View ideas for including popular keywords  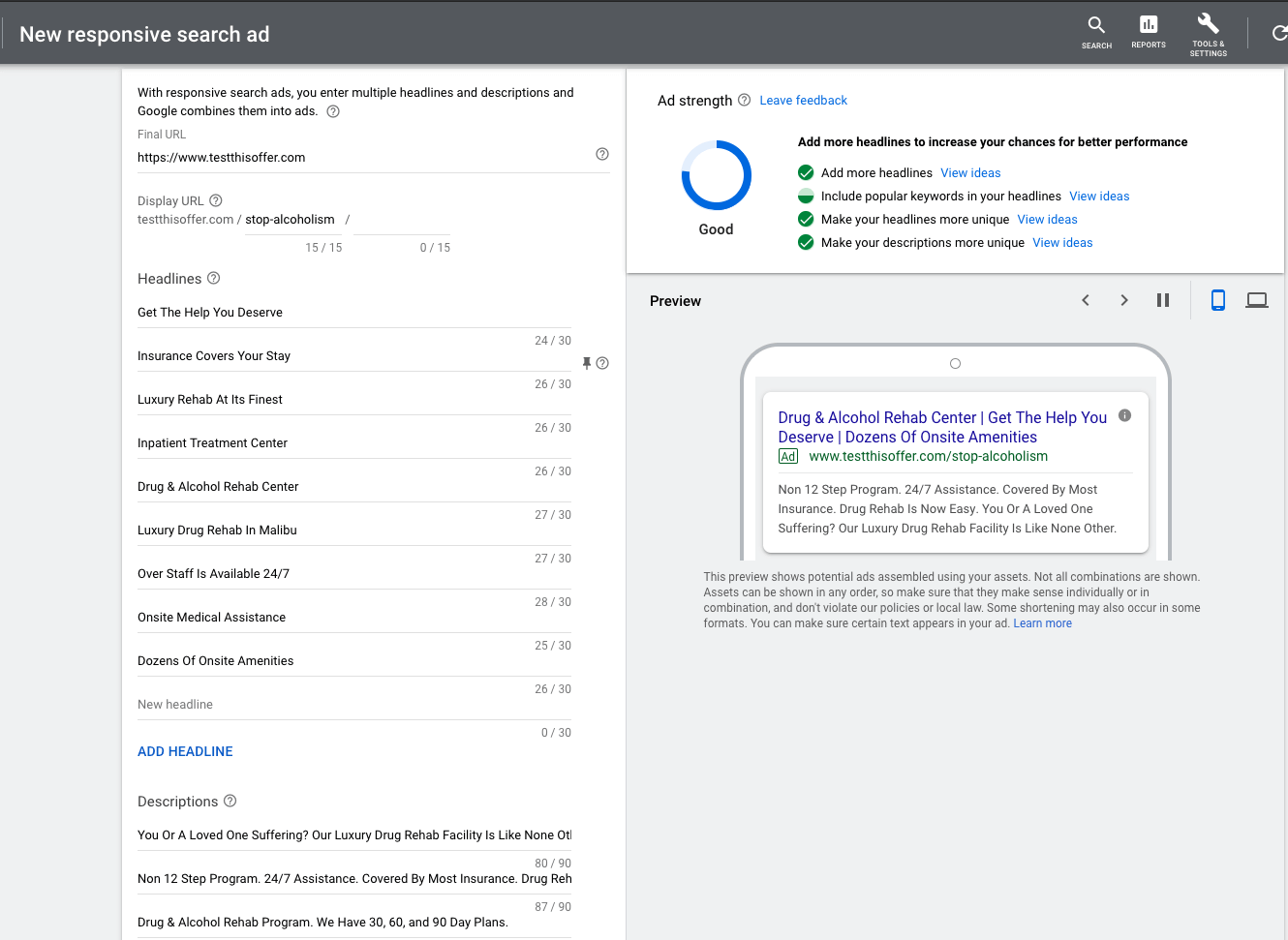(1099, 197)
